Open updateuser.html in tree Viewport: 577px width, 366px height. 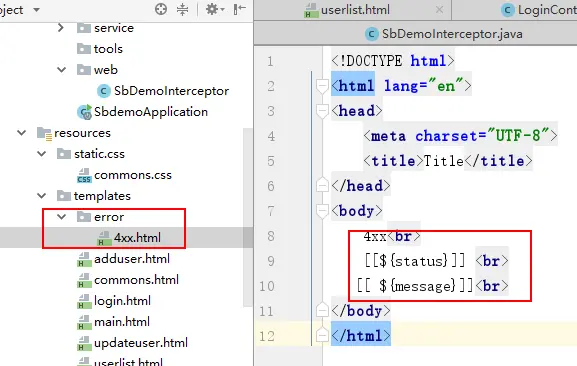(x=141, y=342)
